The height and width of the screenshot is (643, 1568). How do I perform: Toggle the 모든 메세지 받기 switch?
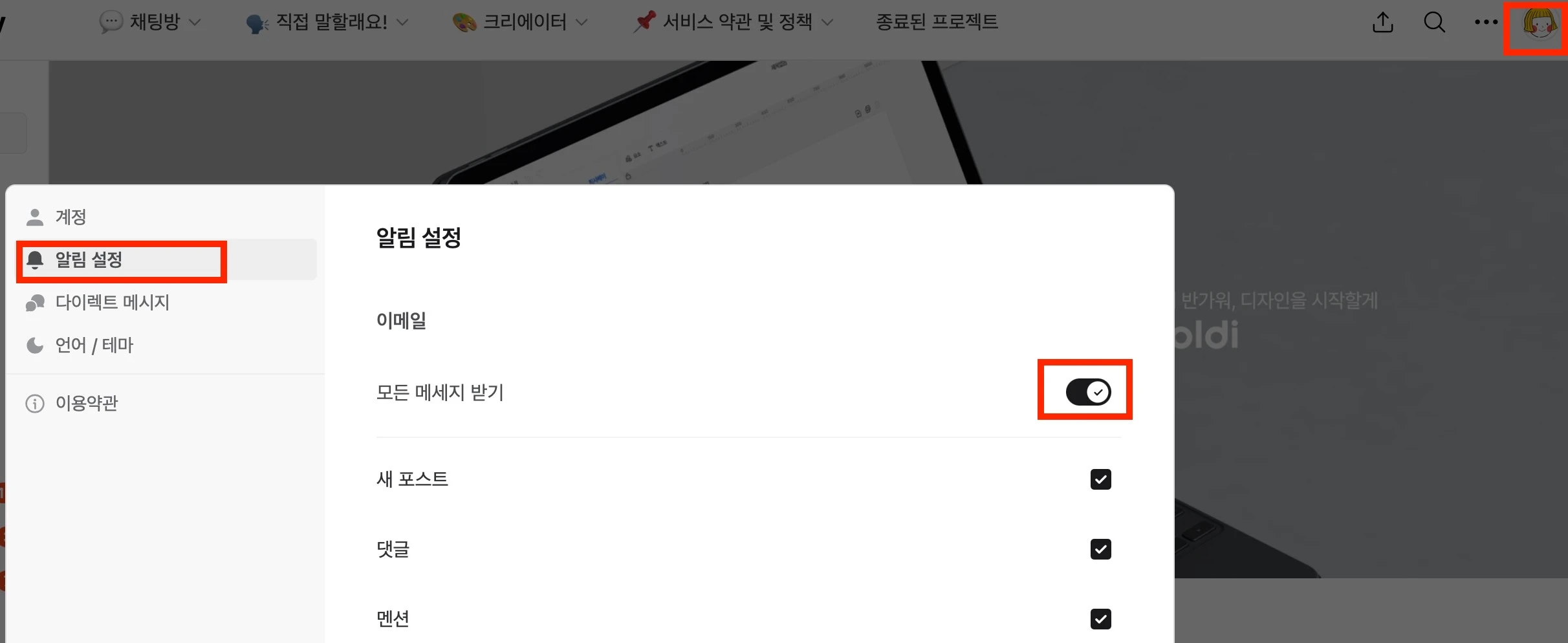point(1088,392)
